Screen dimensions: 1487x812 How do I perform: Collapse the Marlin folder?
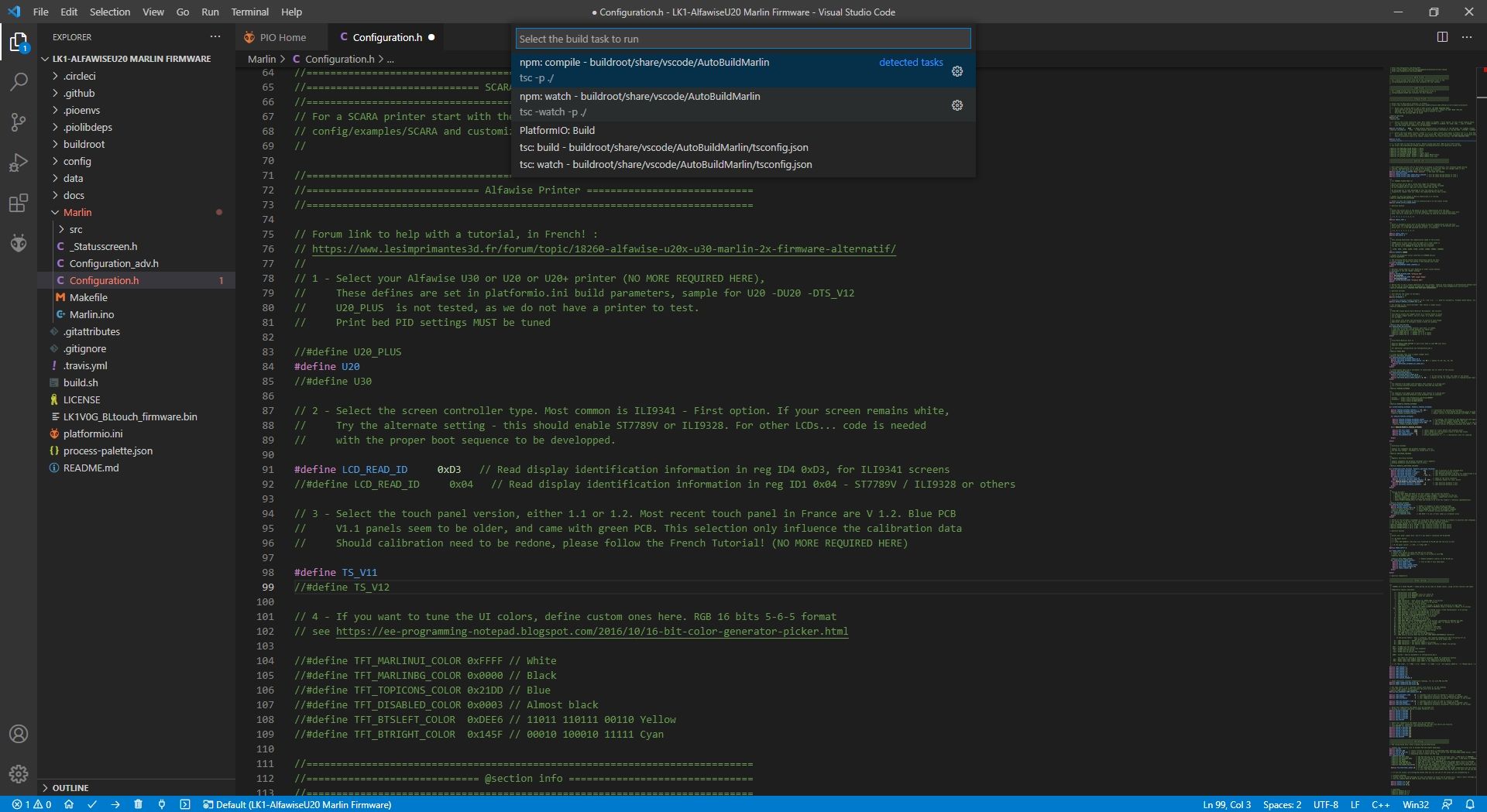[77, 212]
